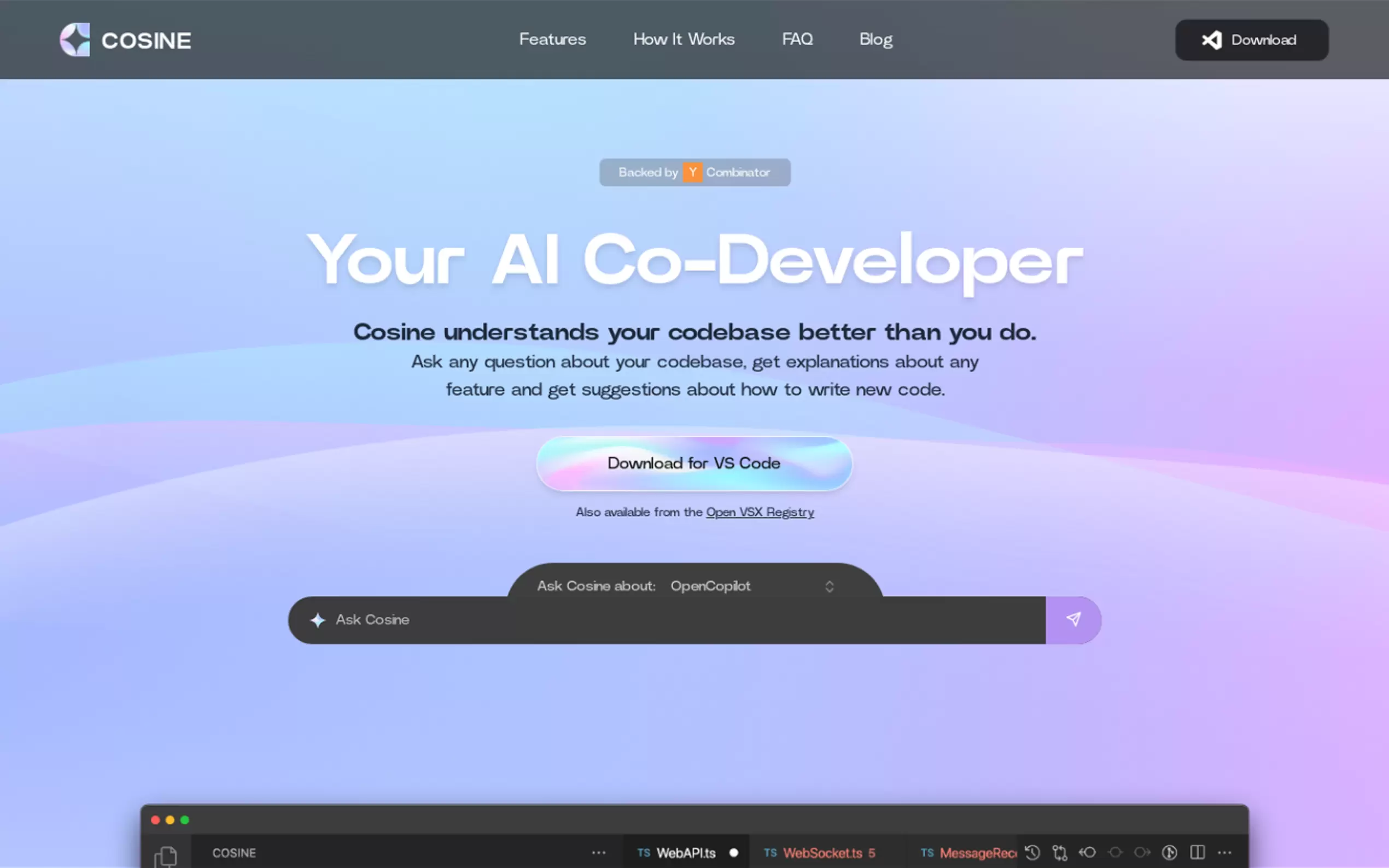The height and width of the screenshot is (868, 1389).
Task: Switch to the WebSocket.ts tab
Action: pos(822,853)
